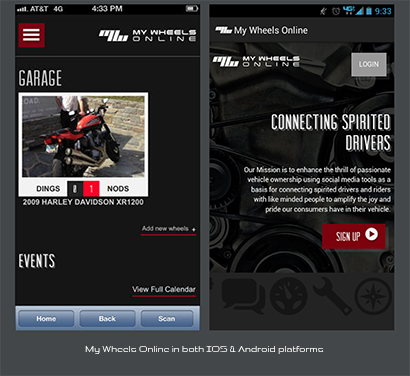Tap the Scan button in bottom bar

pyautogui.click(x=167, y=319)
